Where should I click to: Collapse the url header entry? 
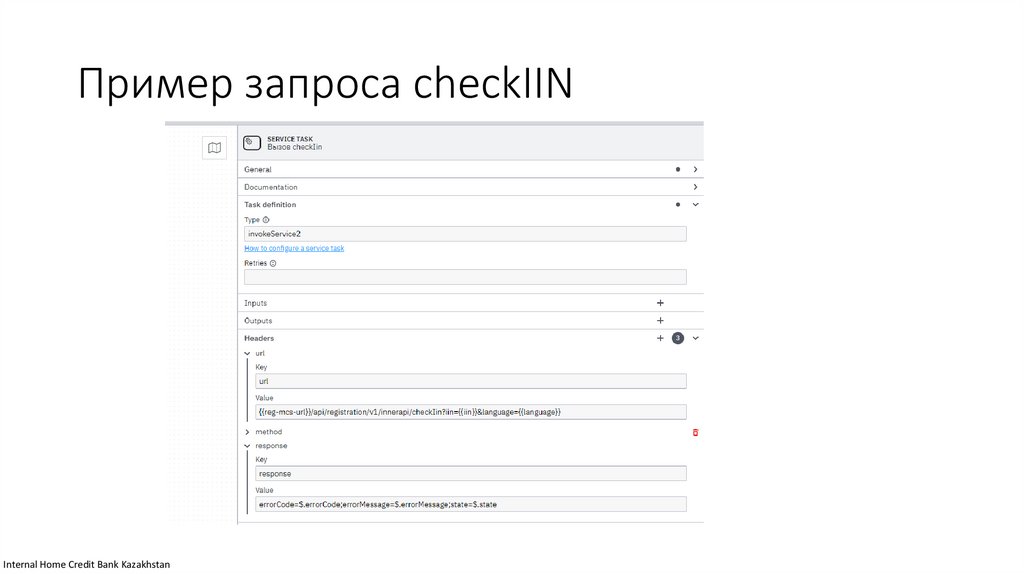tap(248, 353)
